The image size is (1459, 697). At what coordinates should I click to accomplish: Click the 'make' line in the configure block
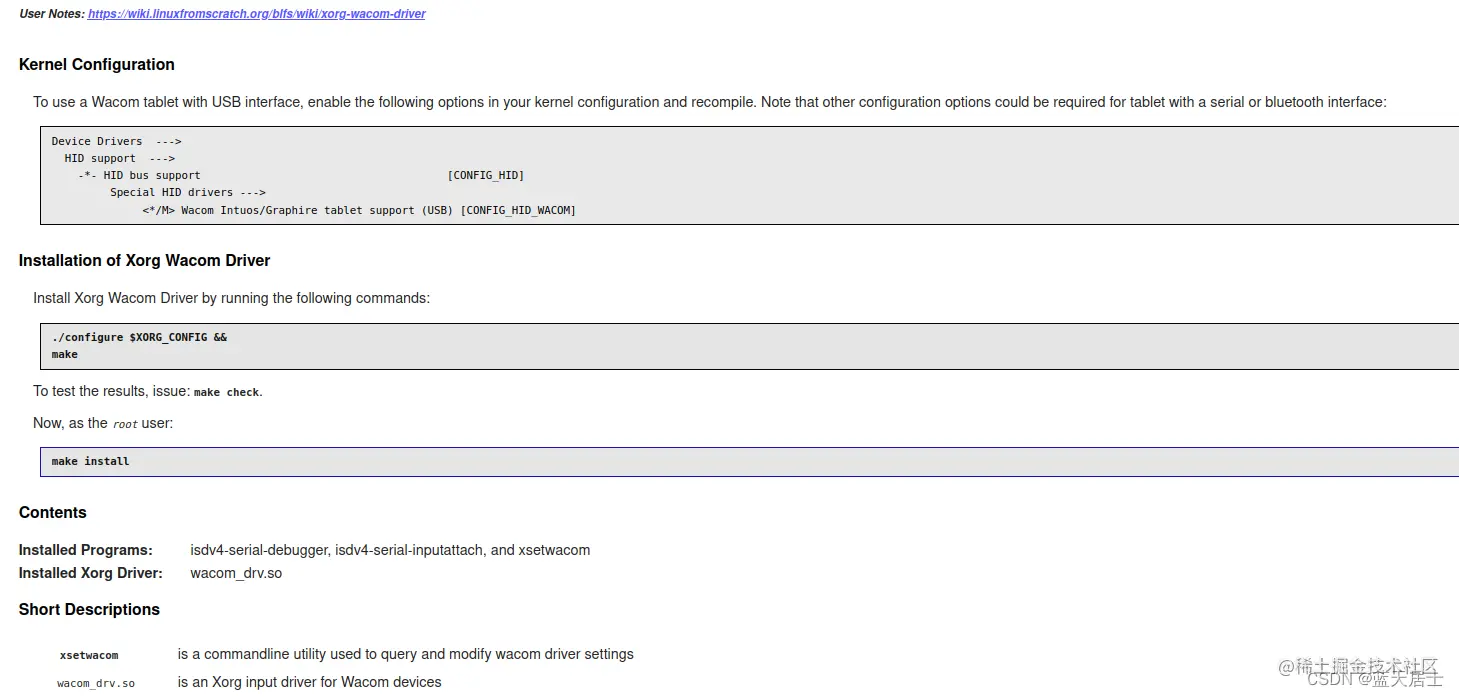point(65,354)
